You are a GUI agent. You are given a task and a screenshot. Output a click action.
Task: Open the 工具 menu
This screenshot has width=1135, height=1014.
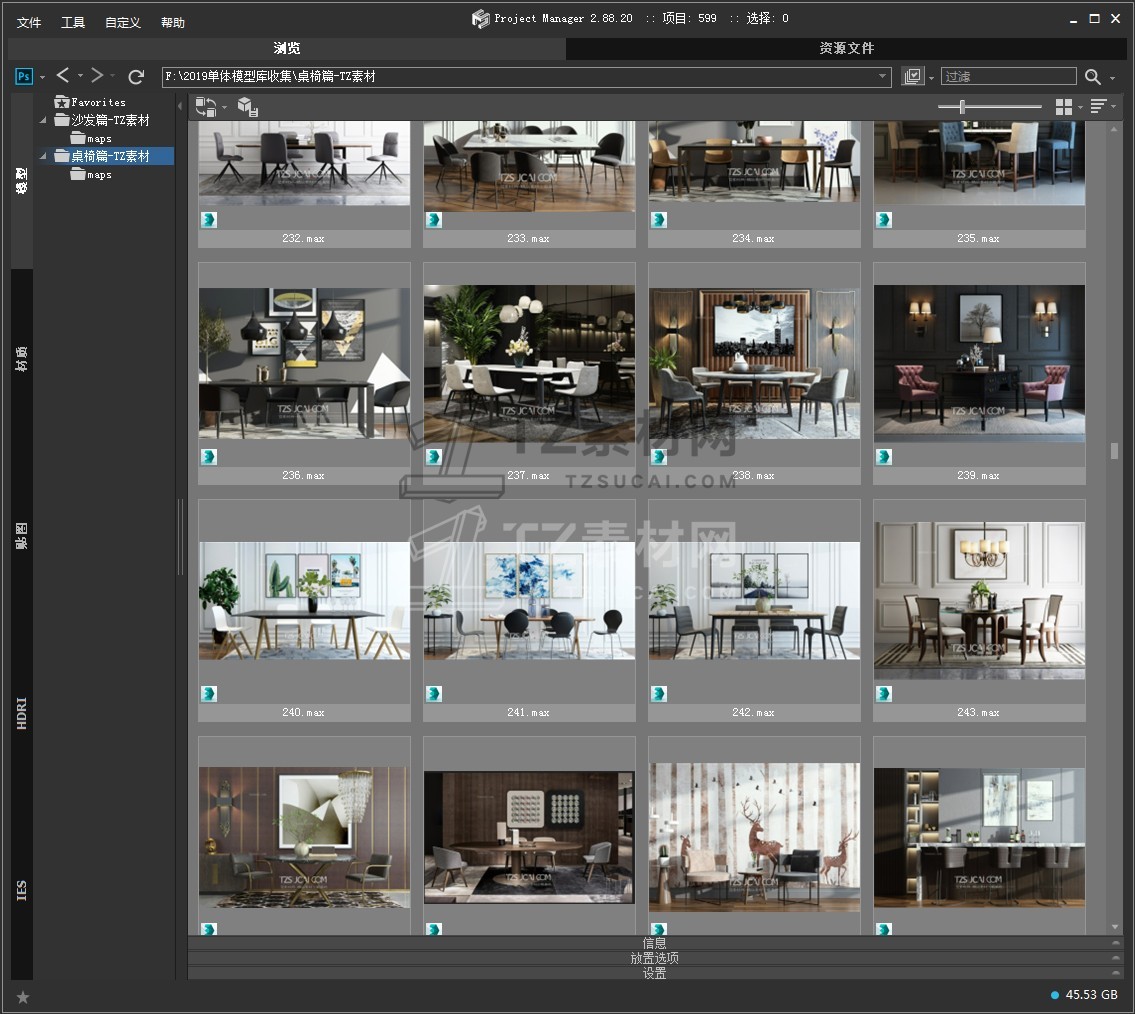(x=73, y=22)
